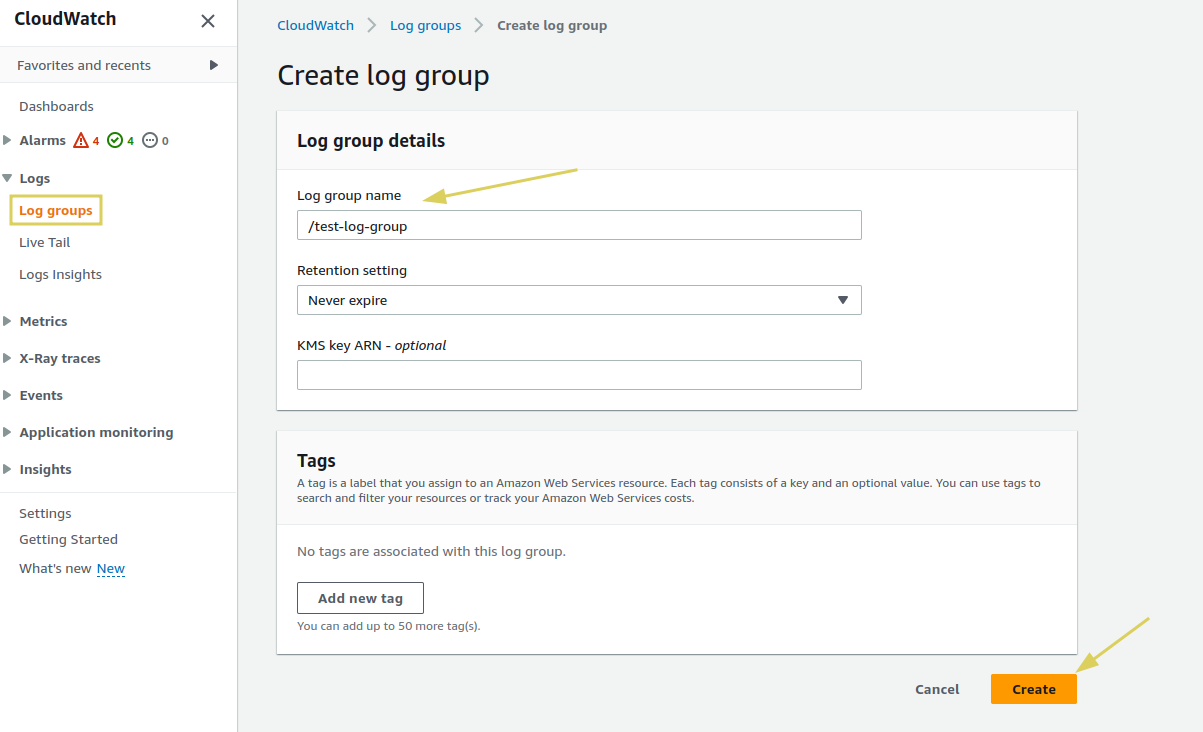
Task: Click the Events label in the sidebar
Action: pyautogui.click(x=41, y=395)
